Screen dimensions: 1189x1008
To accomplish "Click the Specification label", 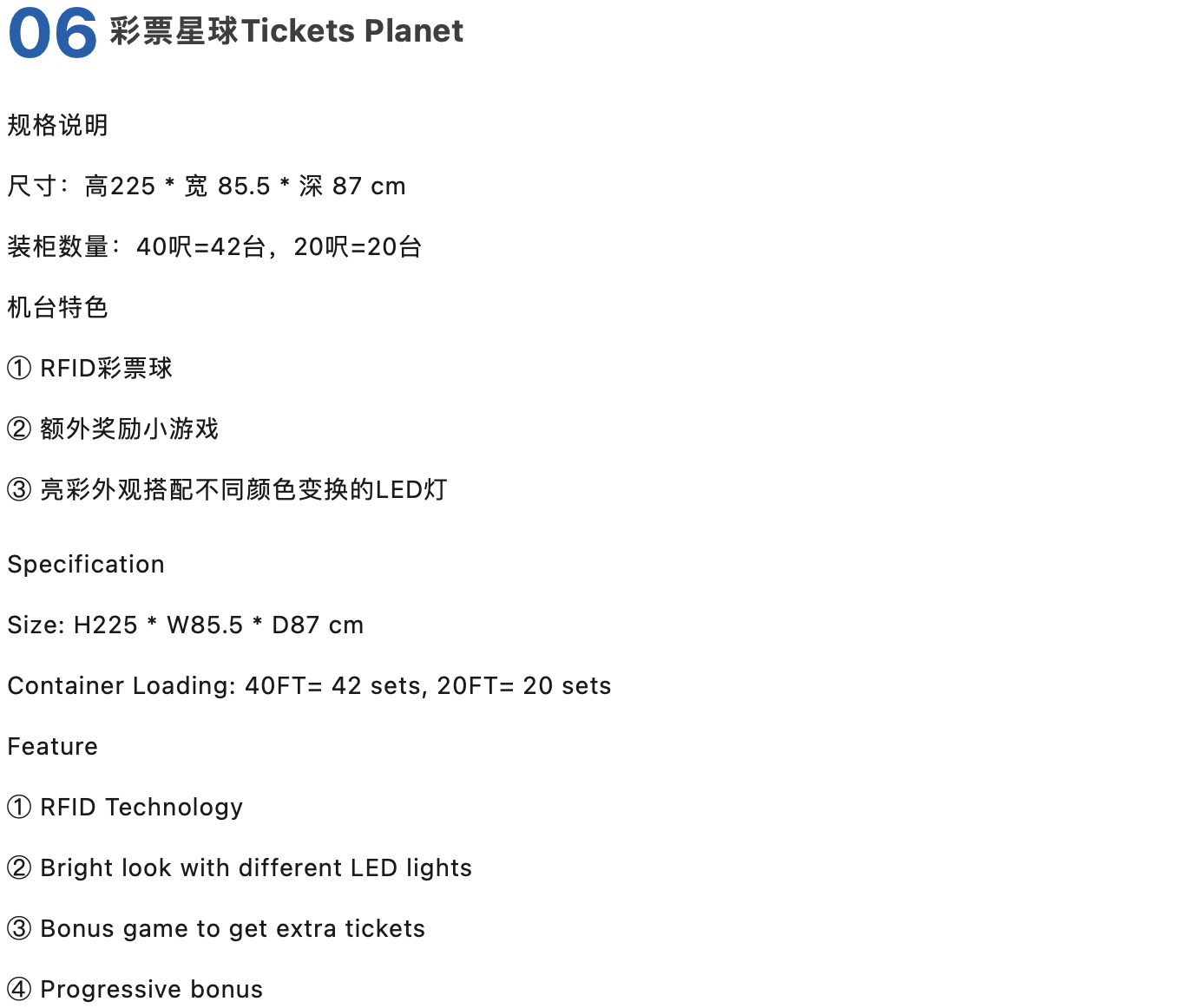I will 86,565.
